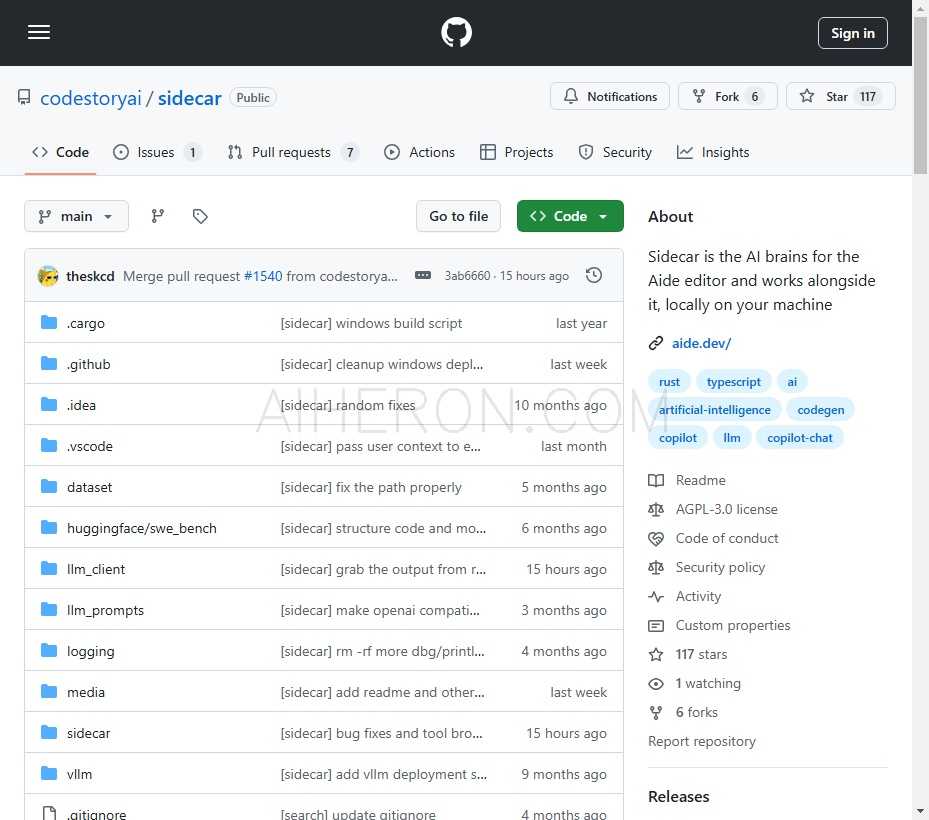Image resolution: width=929 pixels, height=820 pixels.
Task: Switch to the Code tab
Action: 60,152
